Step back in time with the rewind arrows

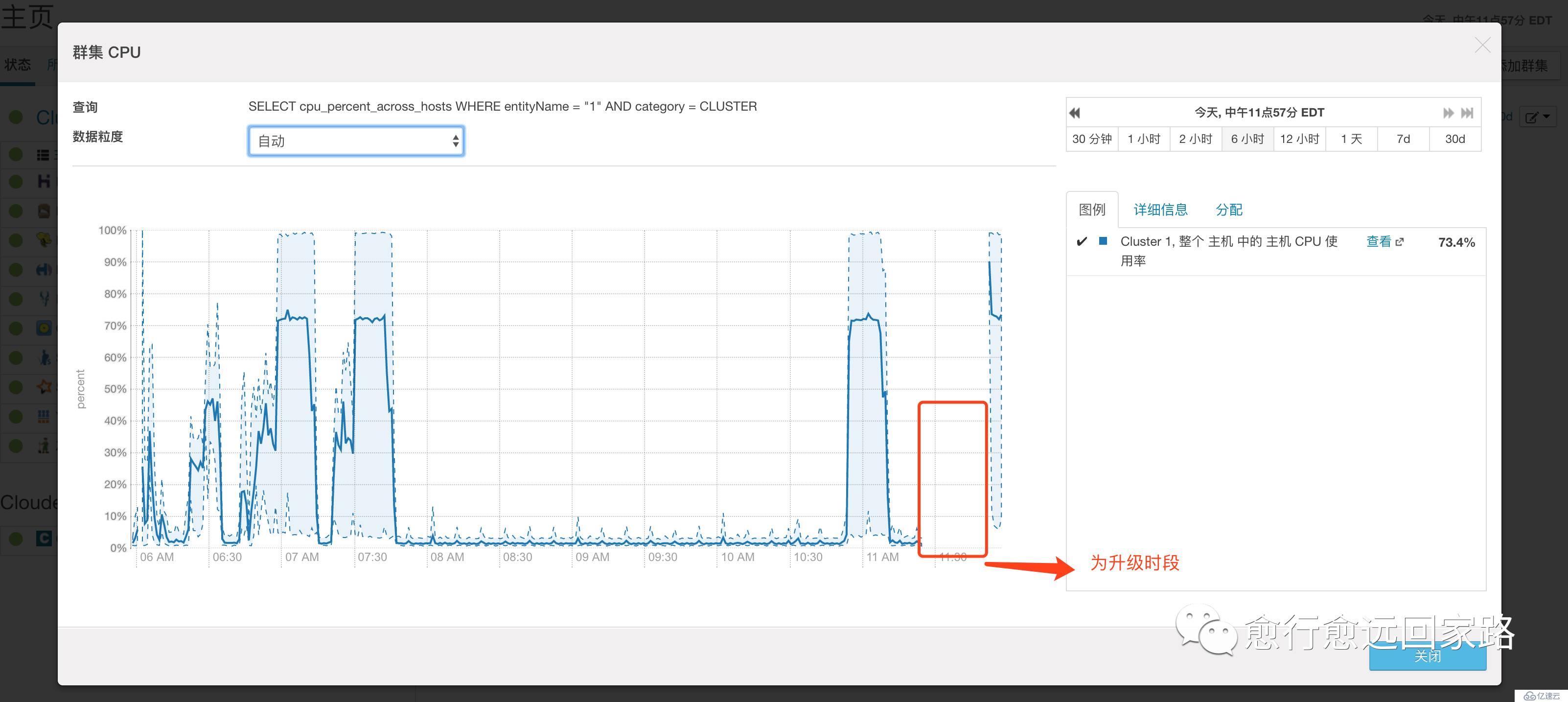click(1075, 113)
